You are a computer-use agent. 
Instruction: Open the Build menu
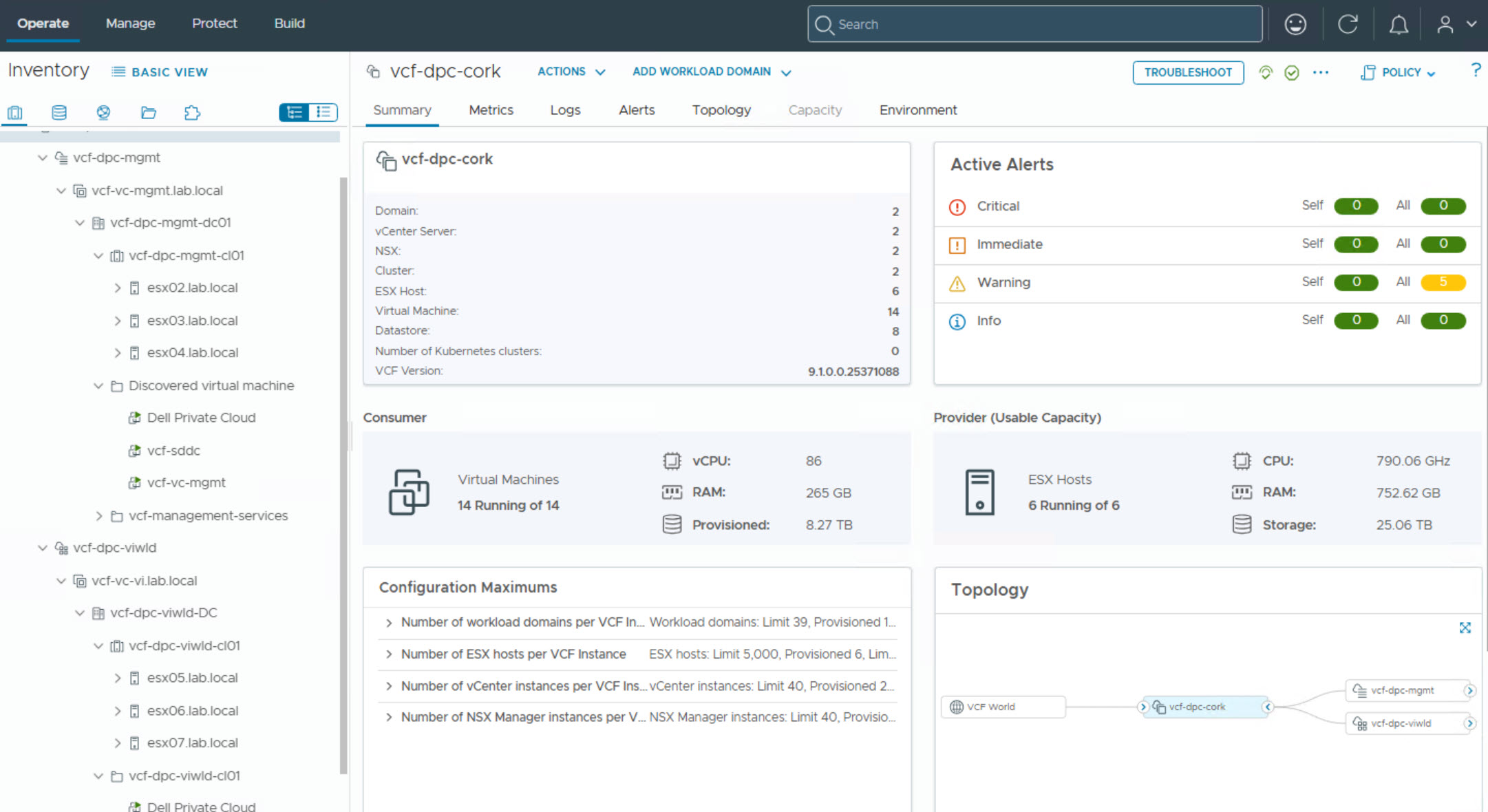click(x=289, y=23)
